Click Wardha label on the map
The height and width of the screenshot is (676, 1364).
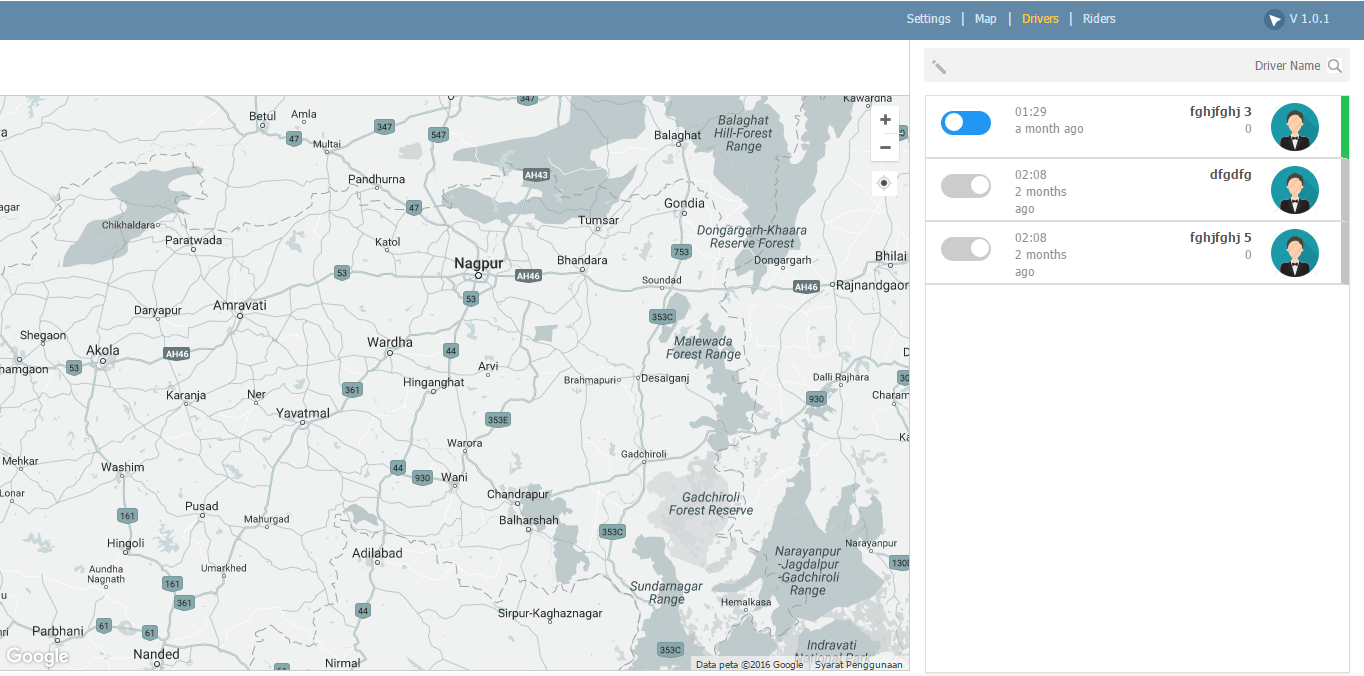click(389, 342)
